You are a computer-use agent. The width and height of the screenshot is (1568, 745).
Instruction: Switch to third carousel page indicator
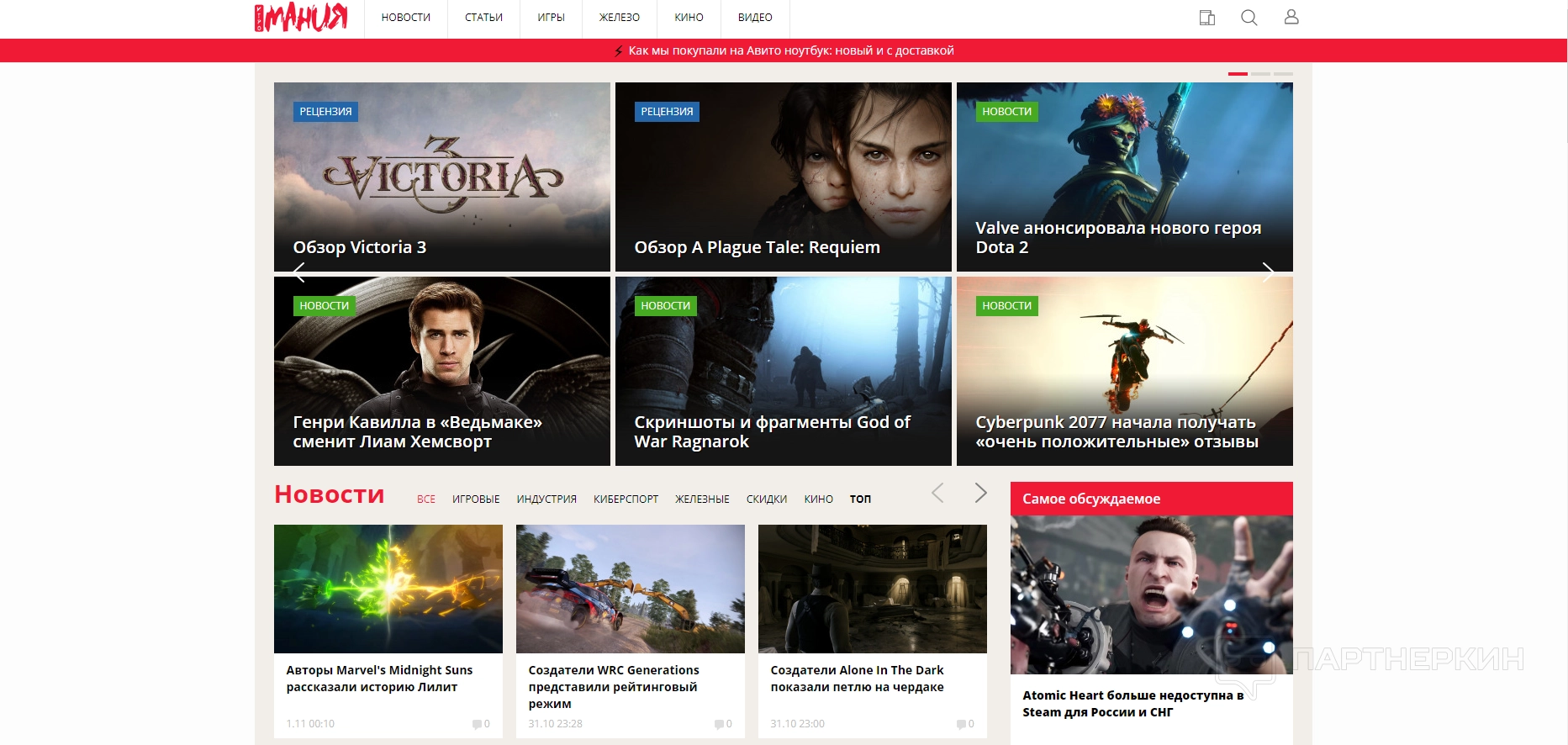1283,74
